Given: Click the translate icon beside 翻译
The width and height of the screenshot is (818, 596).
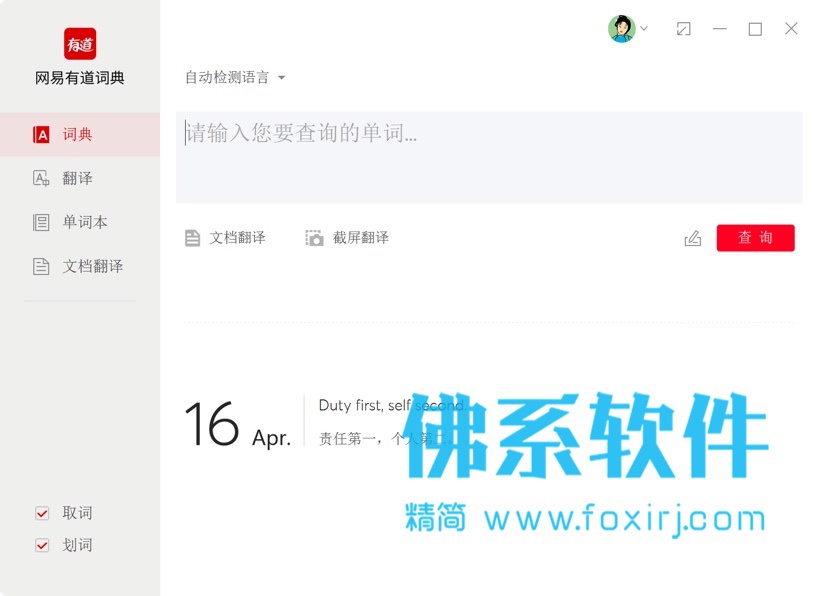Looking at the screenshot, I should click(41, 178).
